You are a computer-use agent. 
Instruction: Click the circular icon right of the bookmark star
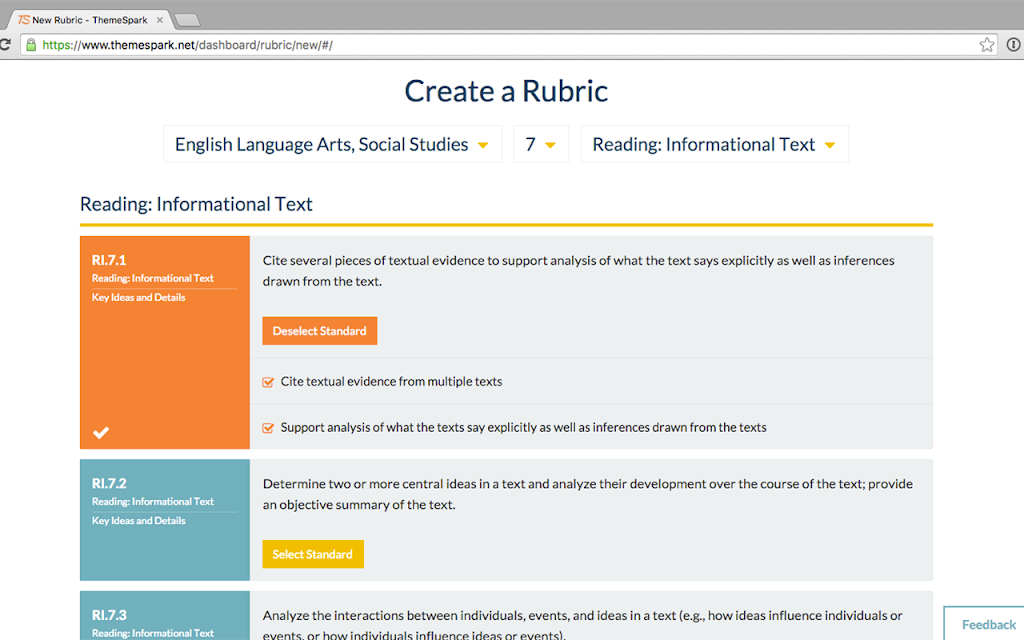pyautogui.click(x=1013, y=45)
